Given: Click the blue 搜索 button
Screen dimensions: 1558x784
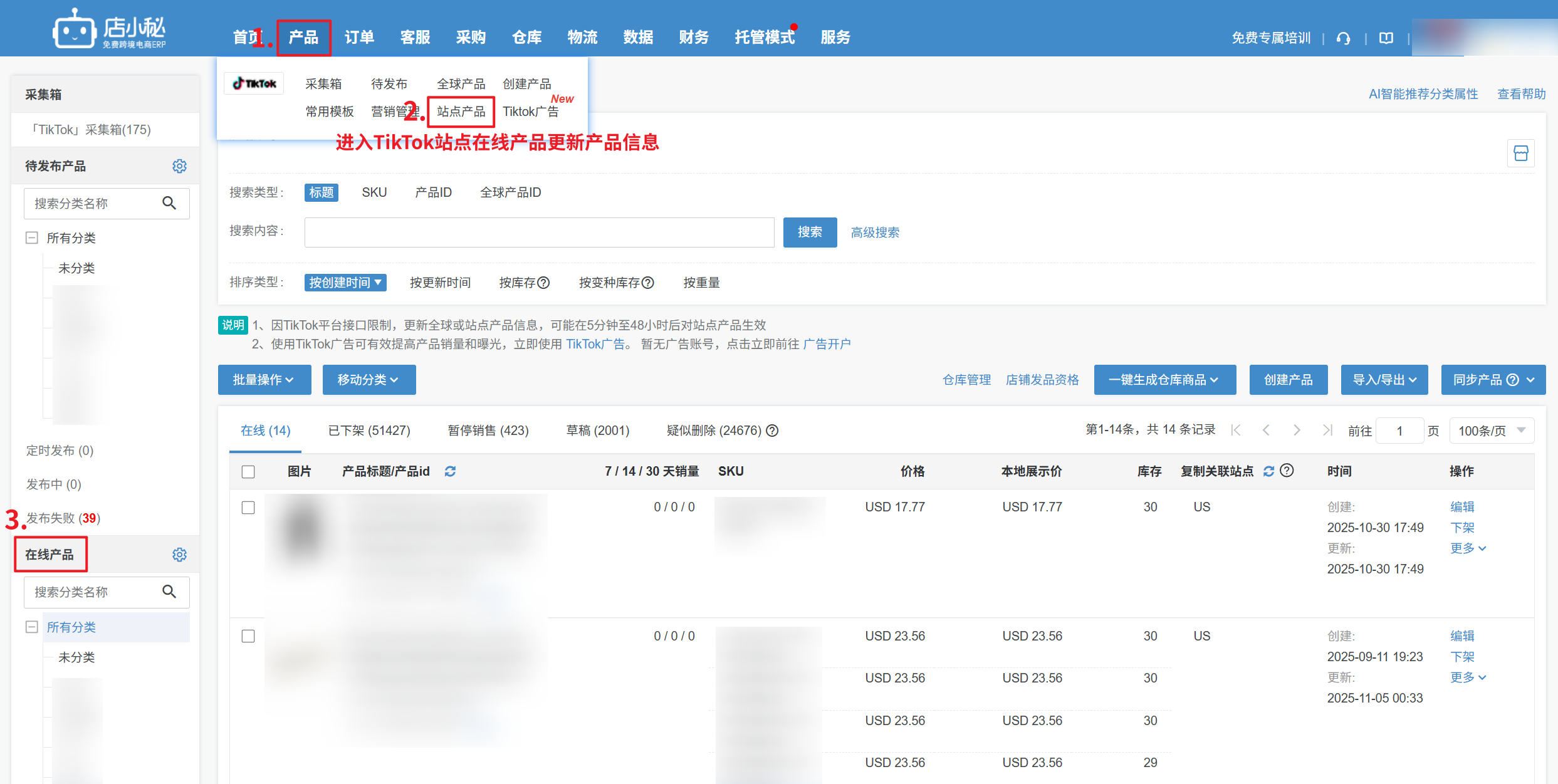Looking at the screenshot, I should click(x=810, y=233).
